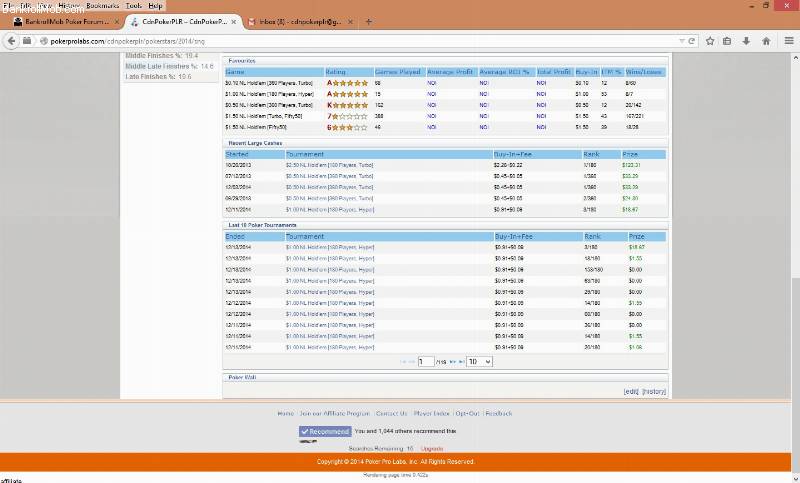The width and height of the screenshot is (800, 483).
Task: Sort Favourites by Rating column header
Action: (349, 72)
